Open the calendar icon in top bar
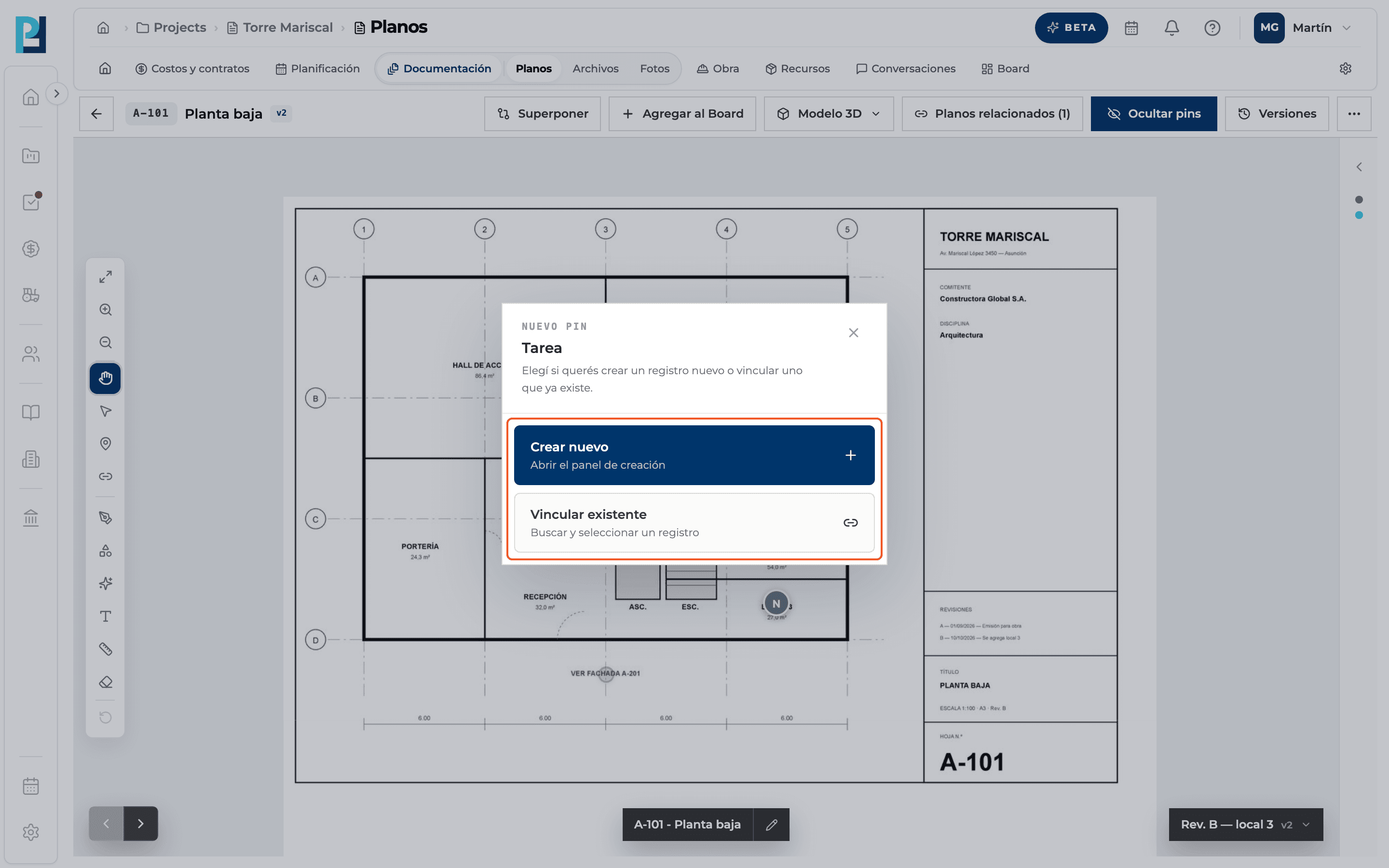The width and height of the screenshot is (1389, 868). coord(1130,27)
